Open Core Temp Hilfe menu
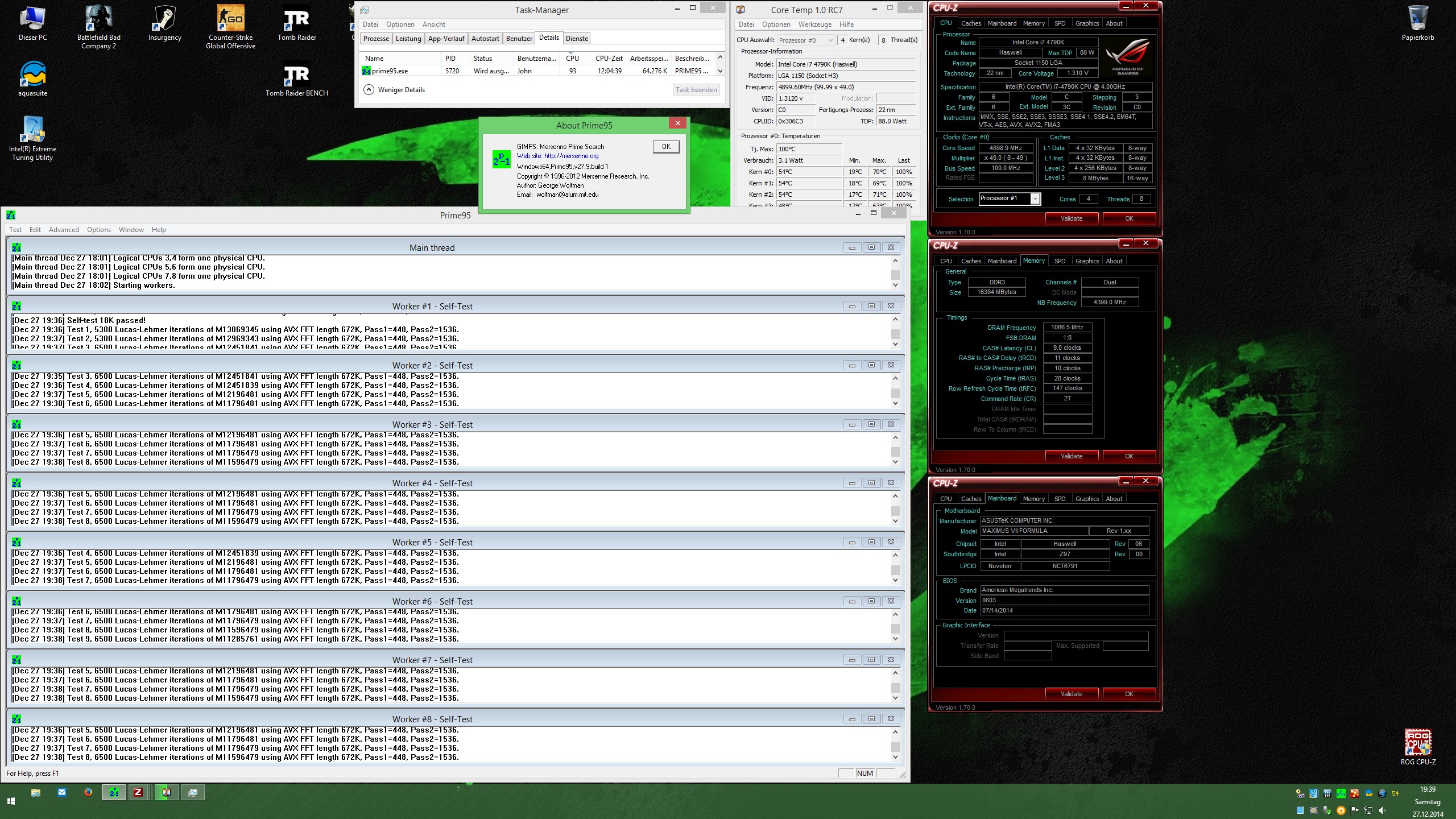 [x=846, y=24]
